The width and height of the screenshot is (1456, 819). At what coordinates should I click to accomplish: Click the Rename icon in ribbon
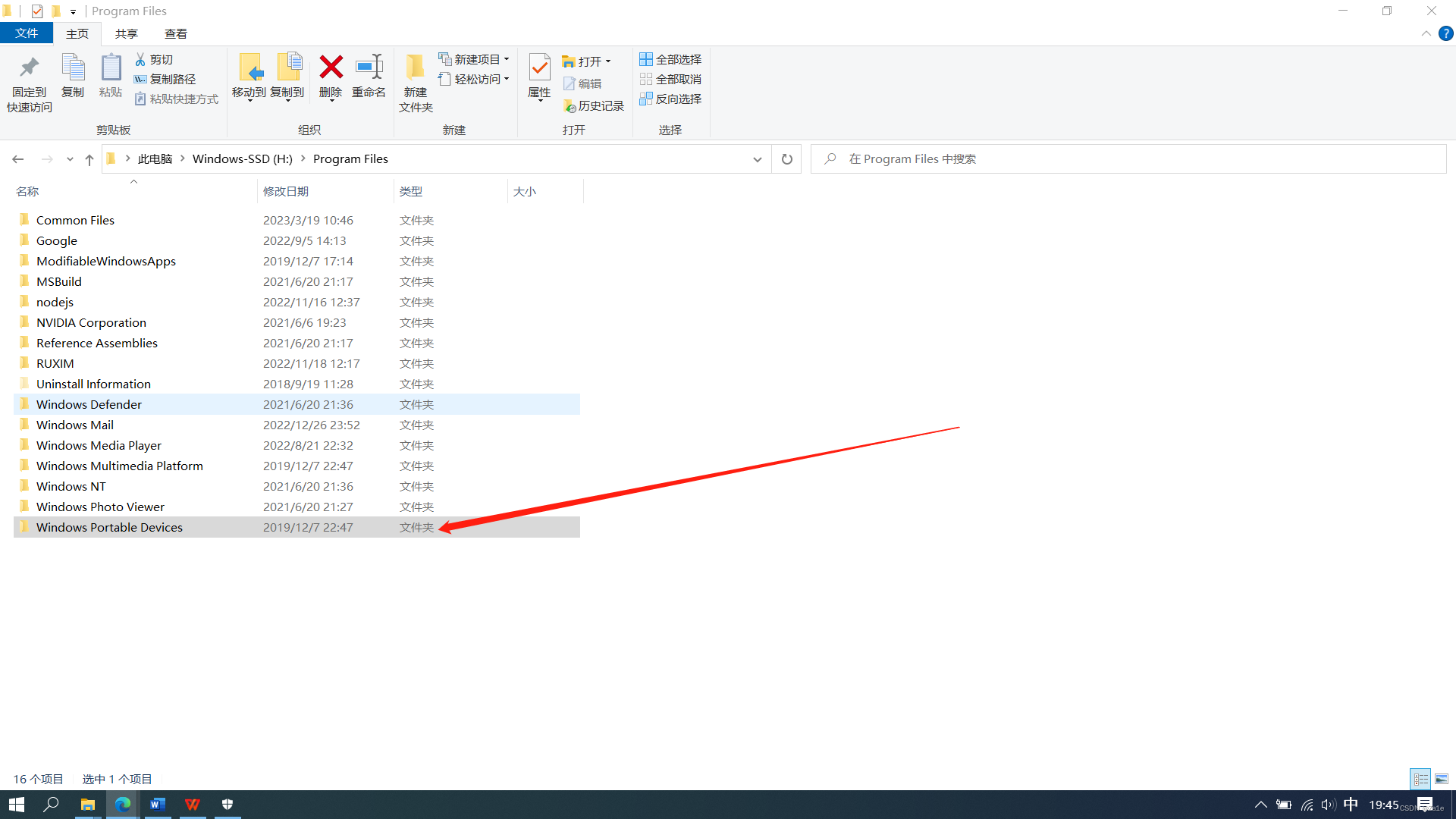point(369,68)
